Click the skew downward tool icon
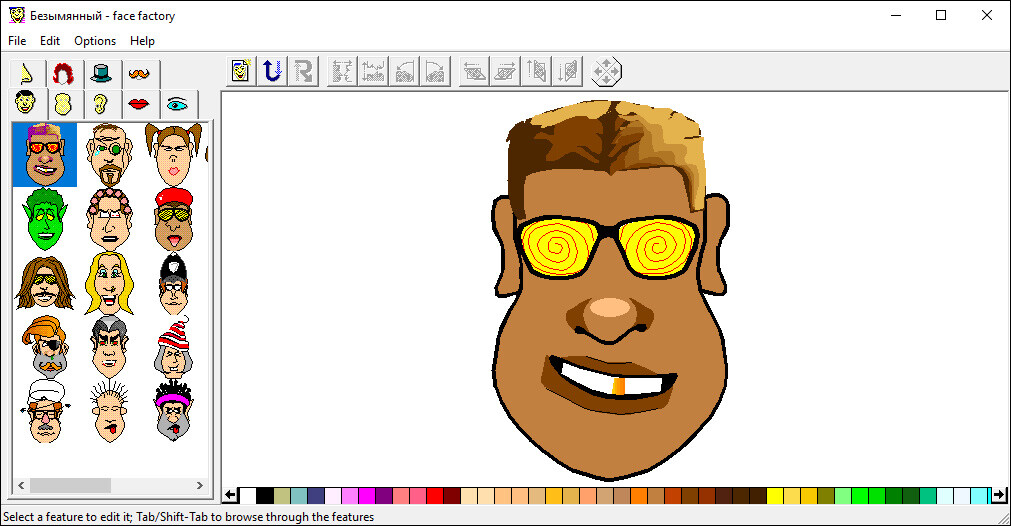 [567, 71]
